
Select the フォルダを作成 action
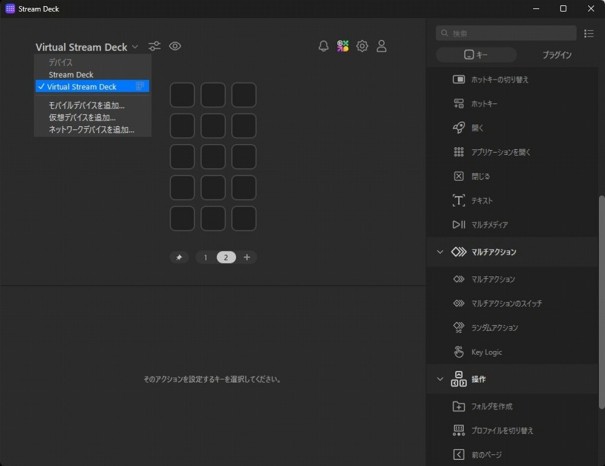click(491, 406)
